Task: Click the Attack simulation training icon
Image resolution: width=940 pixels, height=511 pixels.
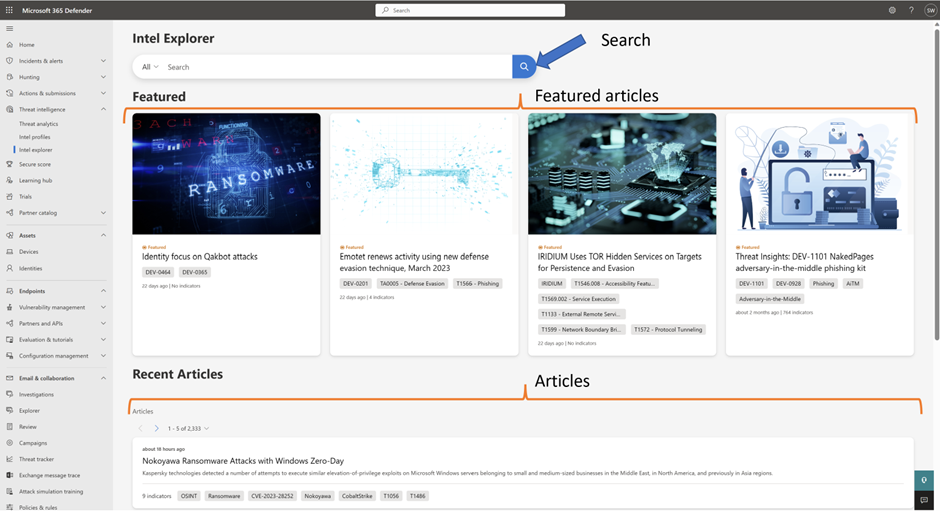Action: coord(10,492)
